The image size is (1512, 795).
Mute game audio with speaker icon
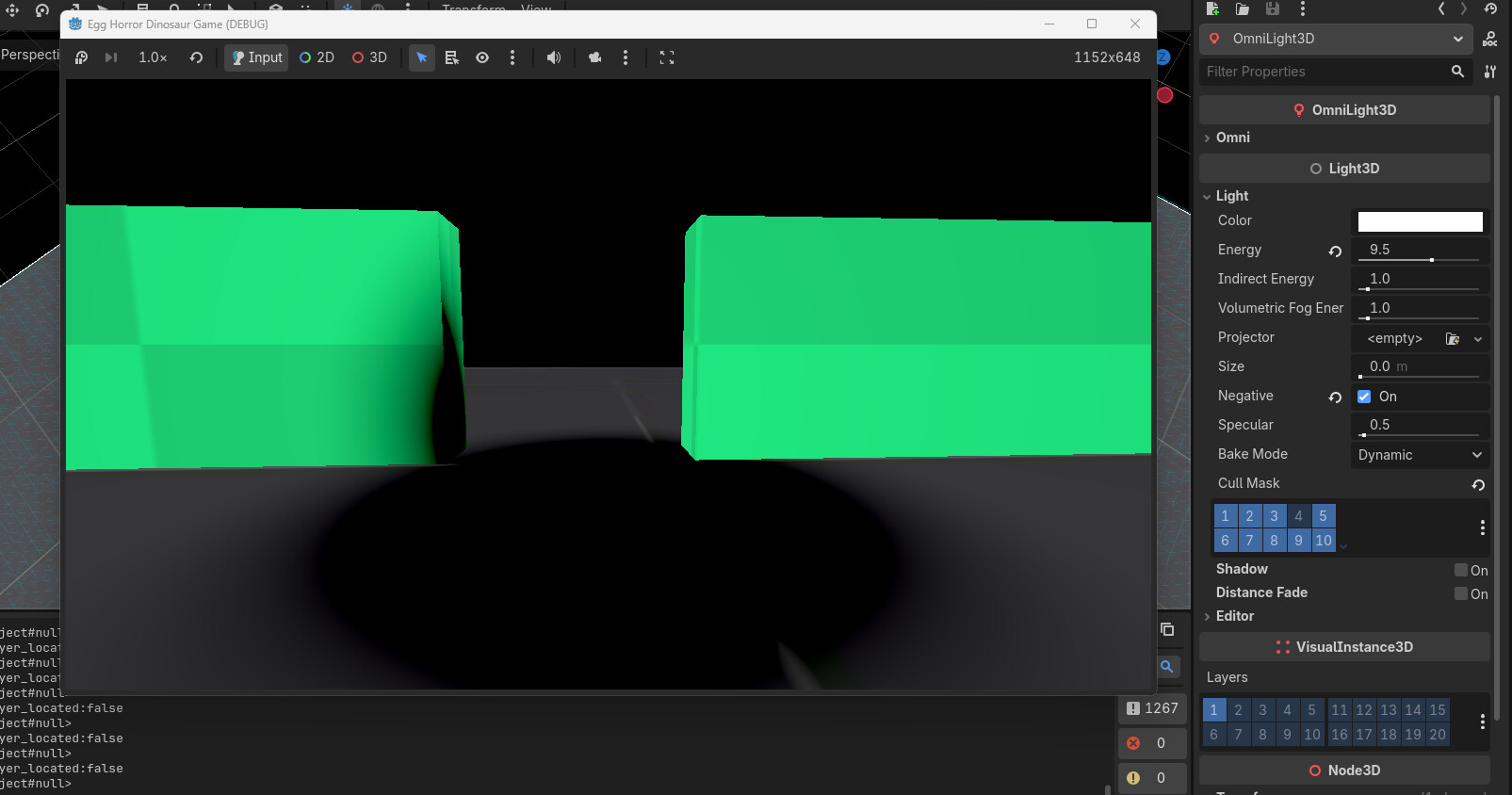click(554, 57)
